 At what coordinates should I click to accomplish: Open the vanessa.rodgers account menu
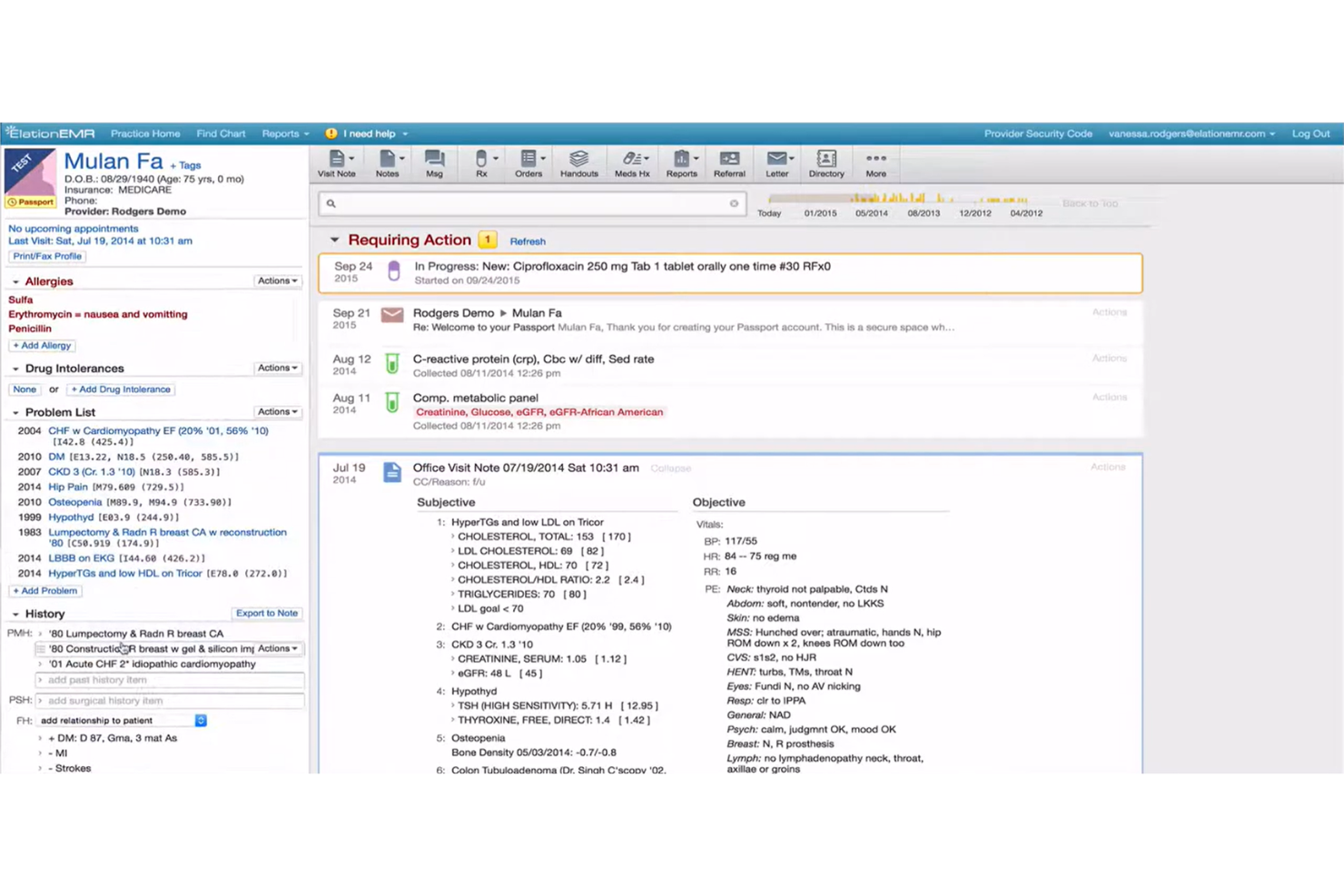[1191, 133]
